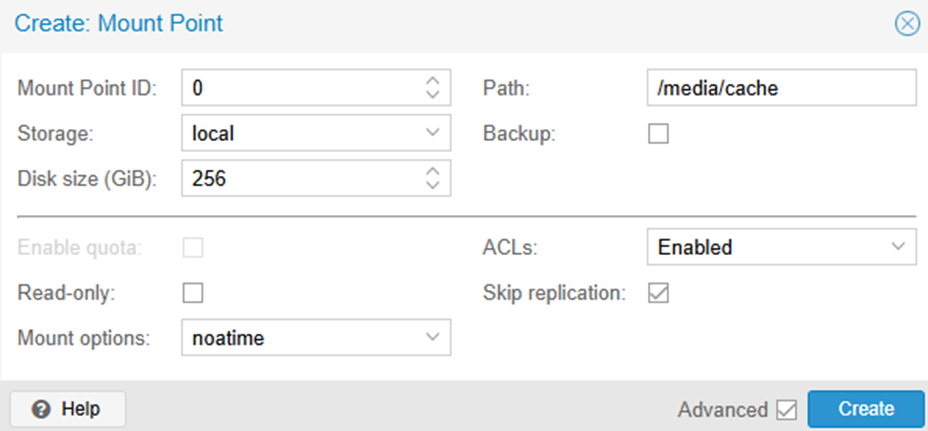Increase Disk size with up arrow
Image resolution: width=928 pixels, height=431 pixels.
[x=432, y=171]
